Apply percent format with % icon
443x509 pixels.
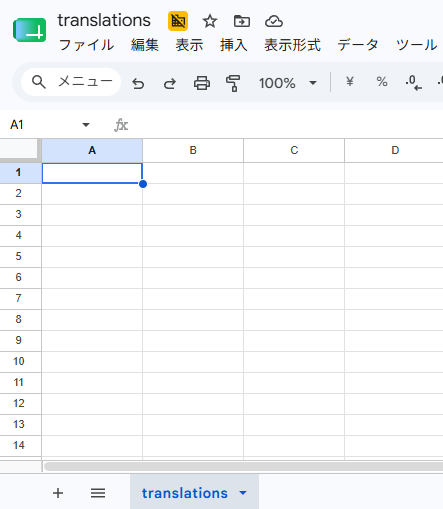pos(382,82)
